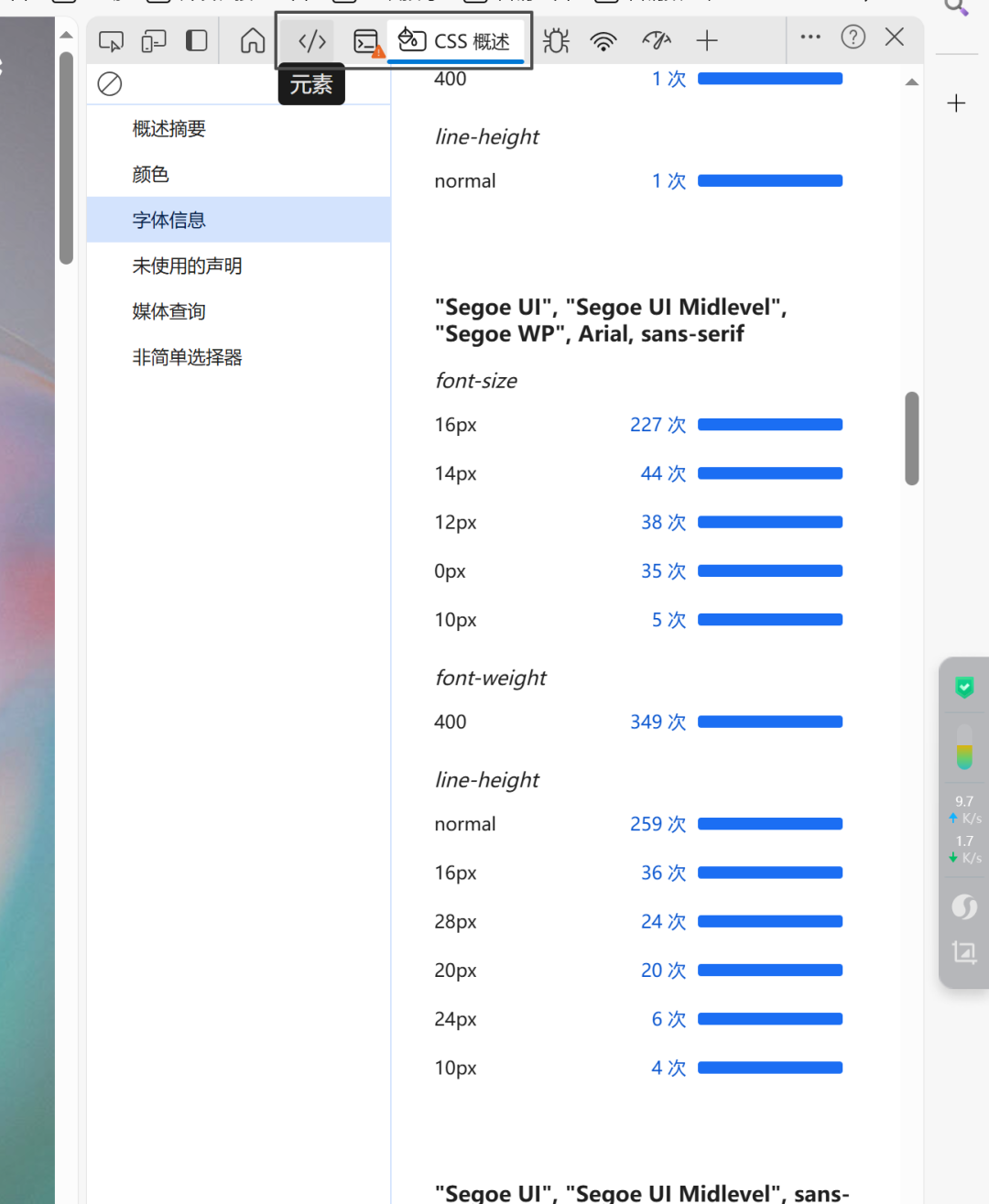Image resolution: width=989 pixels, height=1204 pixels.
Task: Expand the More tools plus menu
Action: point(707,41)
